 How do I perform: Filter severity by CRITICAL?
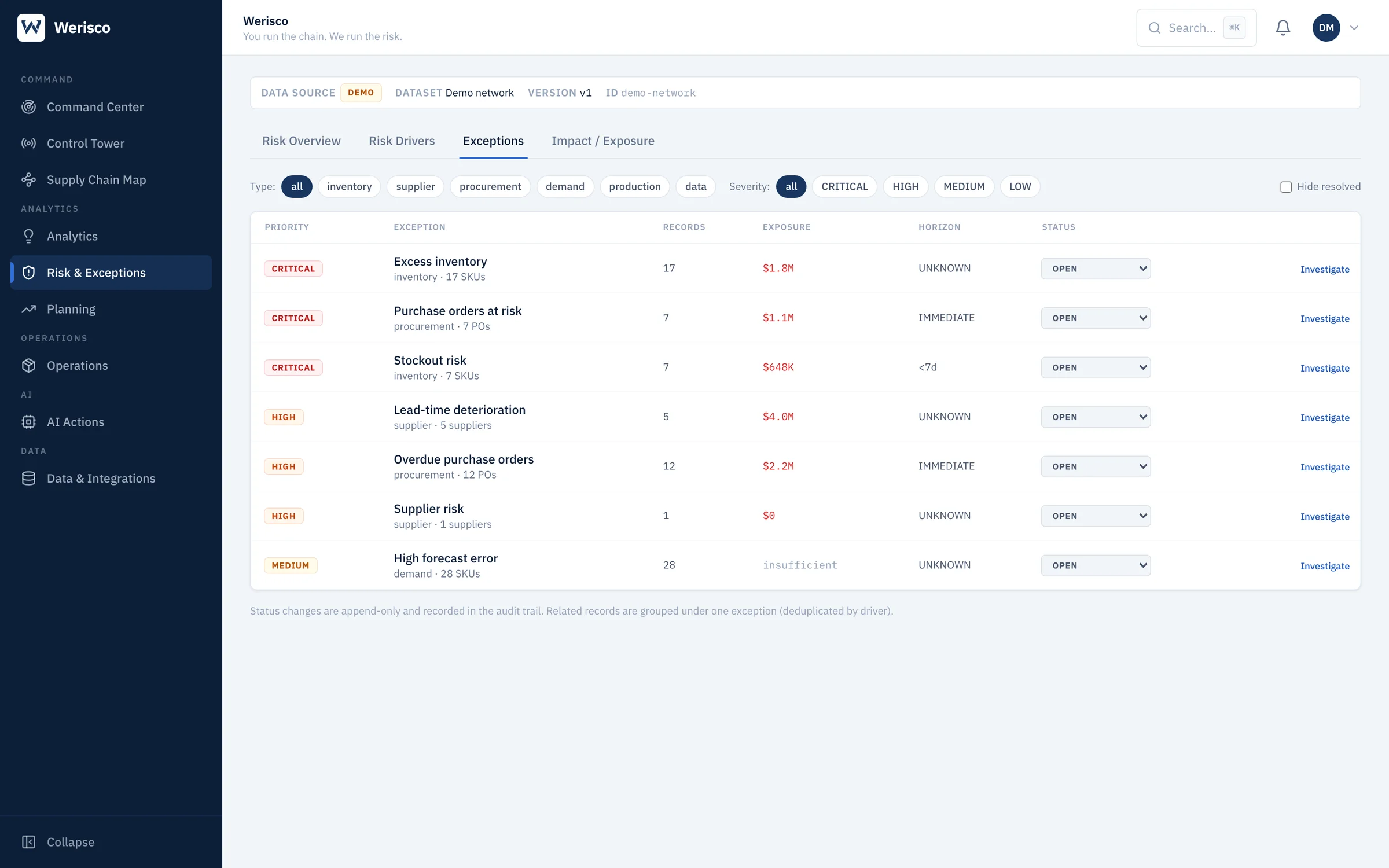(844, 186)
